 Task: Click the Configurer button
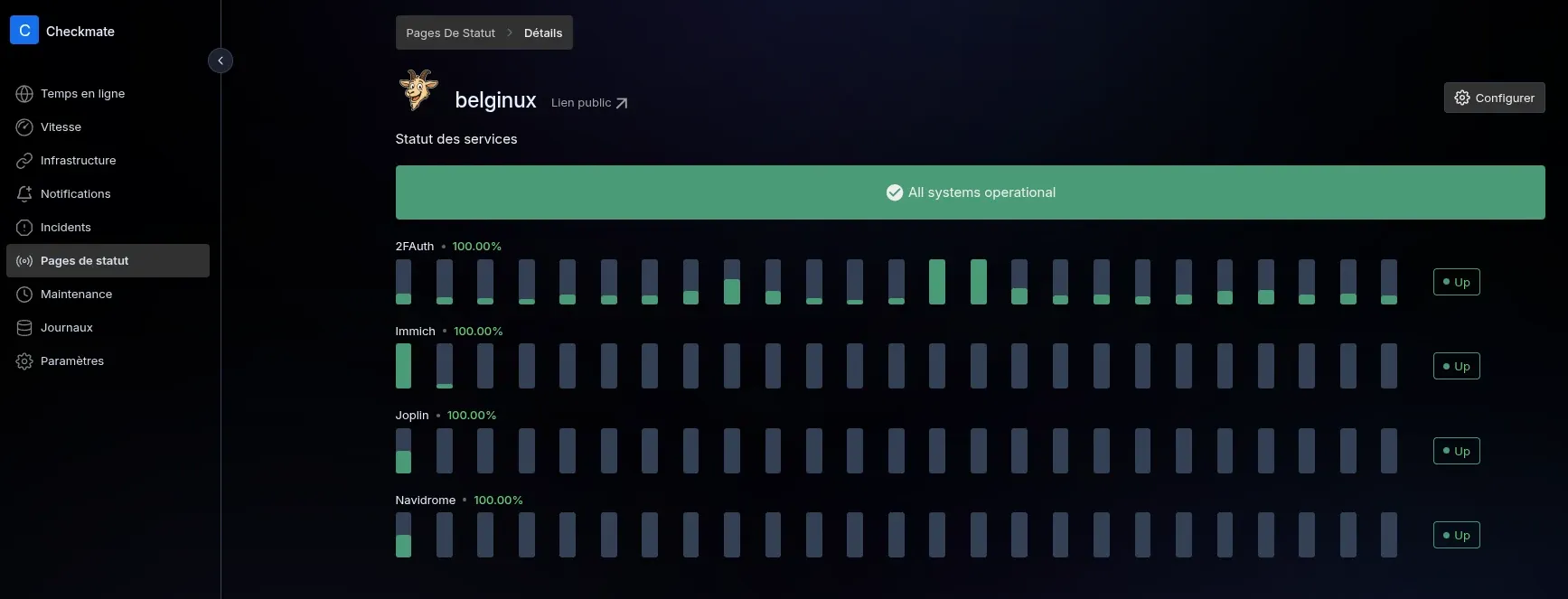click(x=1494, y=98)
